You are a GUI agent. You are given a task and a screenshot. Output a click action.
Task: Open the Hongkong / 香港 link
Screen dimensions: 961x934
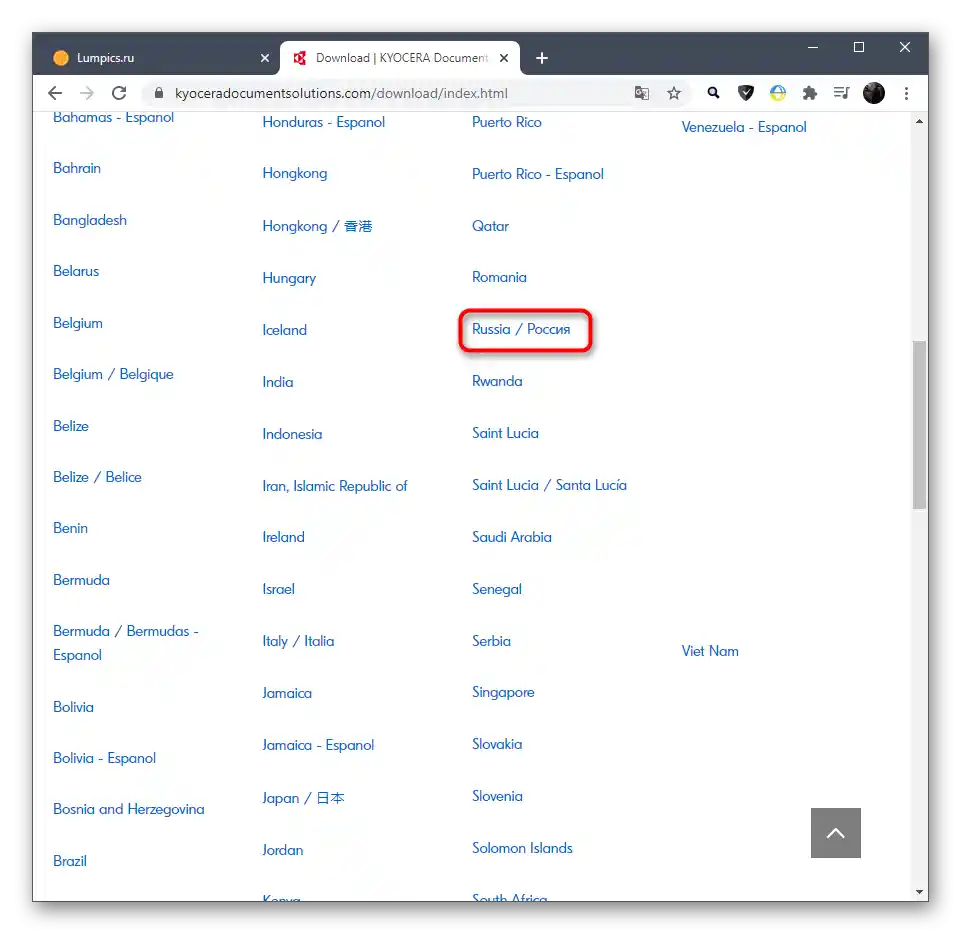(x=317, y=226)
